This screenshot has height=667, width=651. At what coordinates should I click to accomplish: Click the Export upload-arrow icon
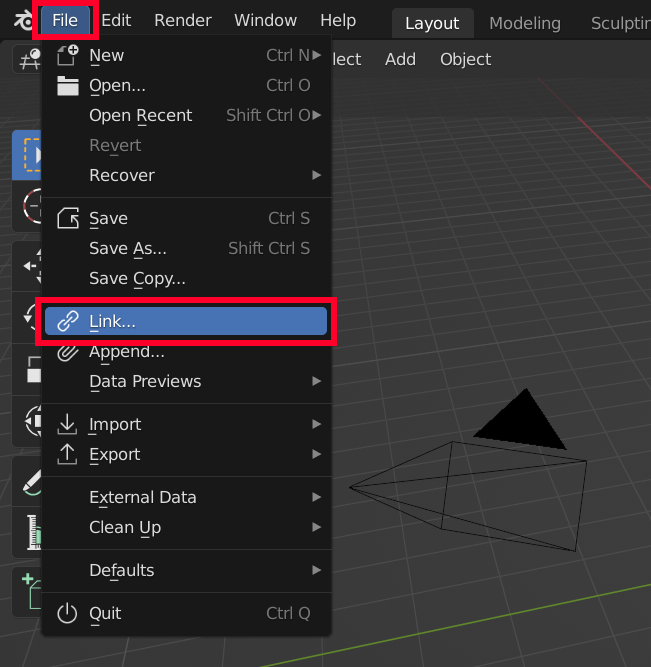pos(67,454)
